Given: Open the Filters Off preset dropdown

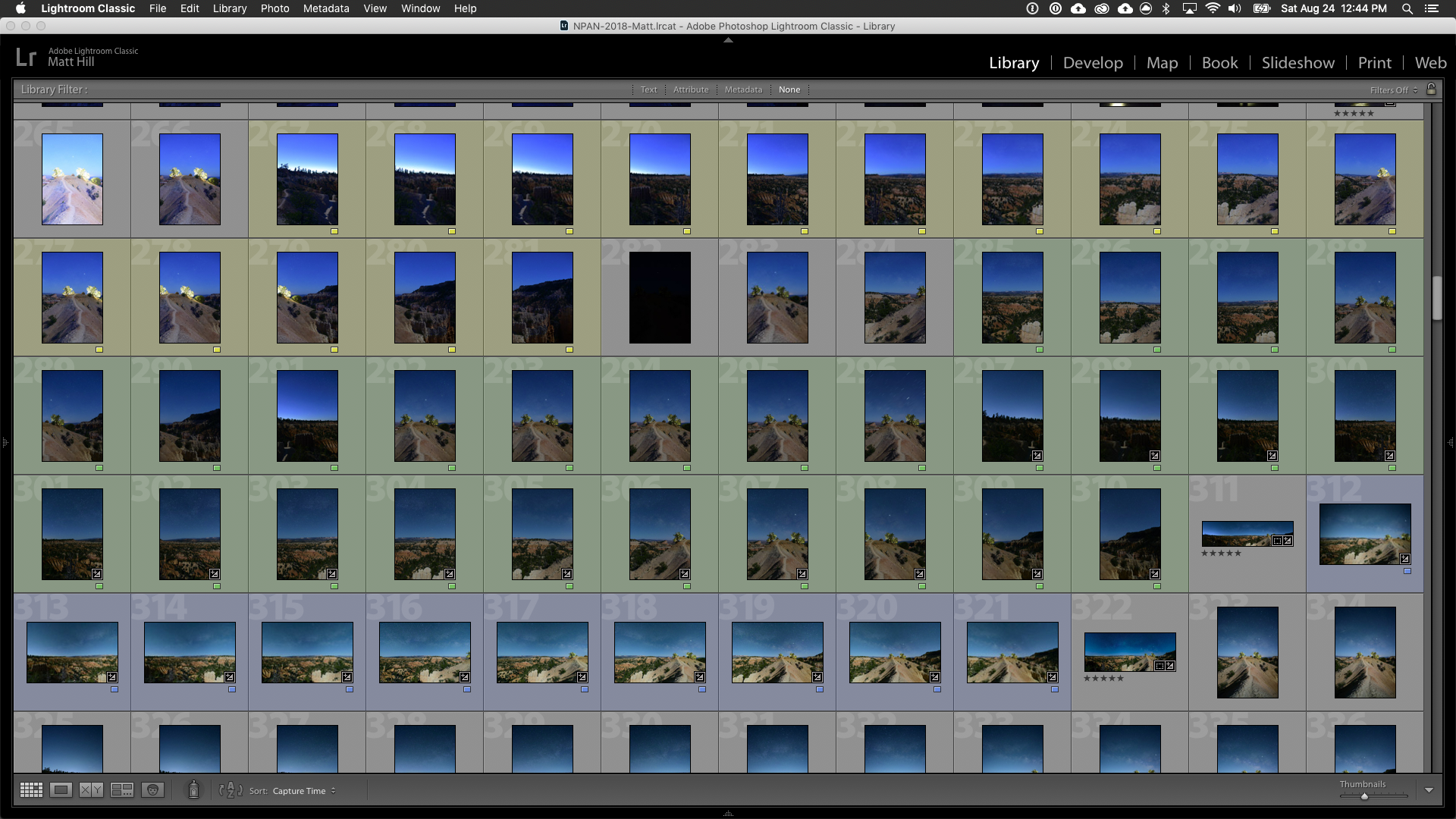Looking at the screenshot, I should (x=1393, y=89).
